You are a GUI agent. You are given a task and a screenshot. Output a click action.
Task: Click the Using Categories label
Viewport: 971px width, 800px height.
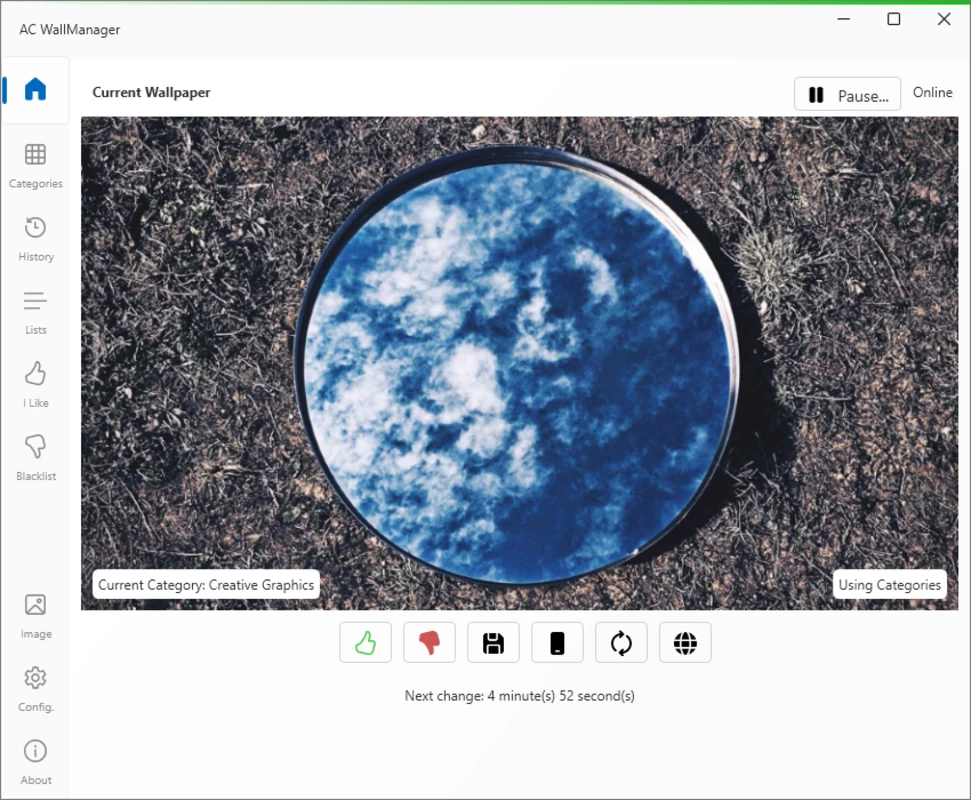click(889, 585)
